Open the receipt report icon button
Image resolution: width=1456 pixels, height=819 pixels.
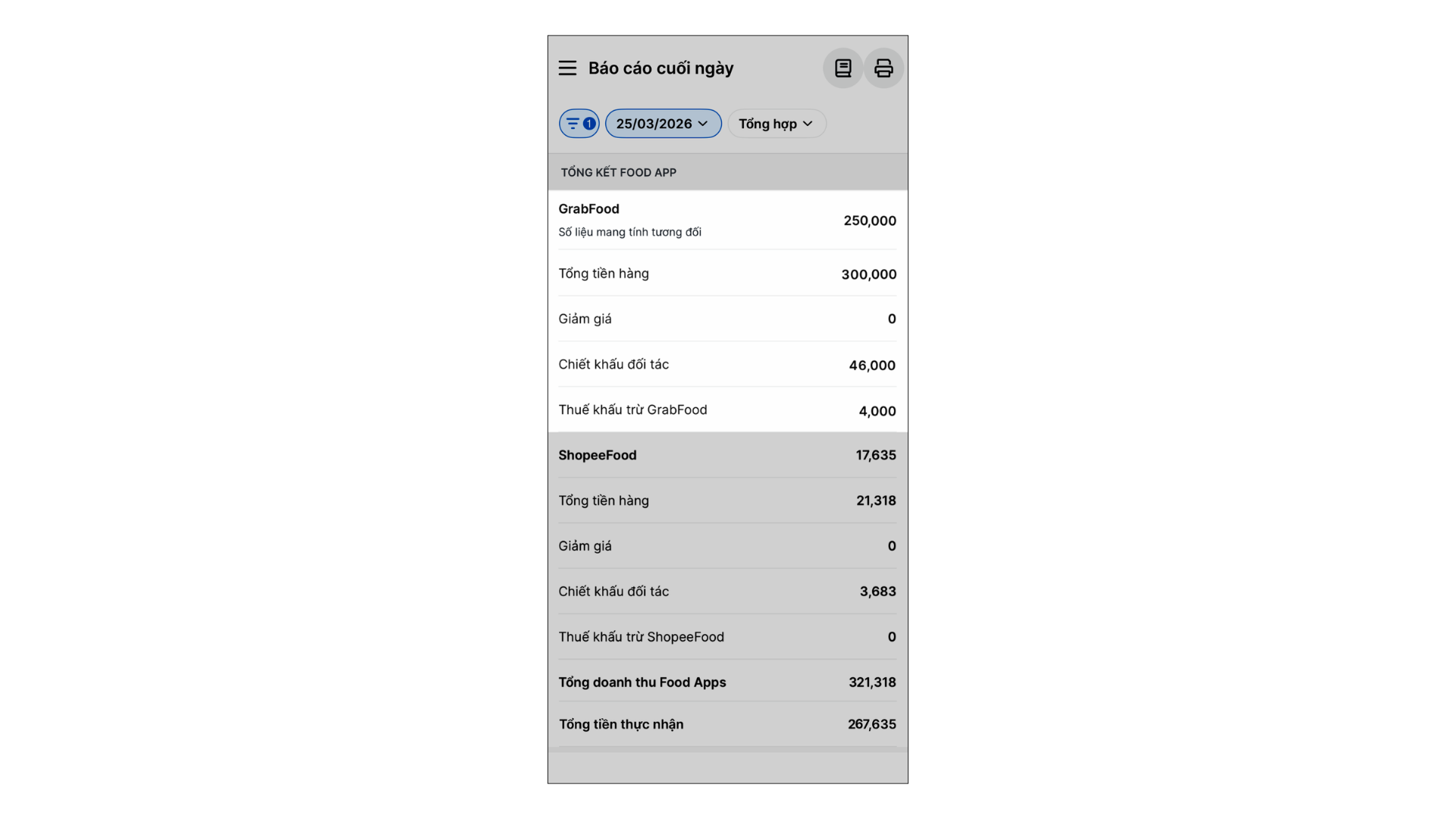843,68
